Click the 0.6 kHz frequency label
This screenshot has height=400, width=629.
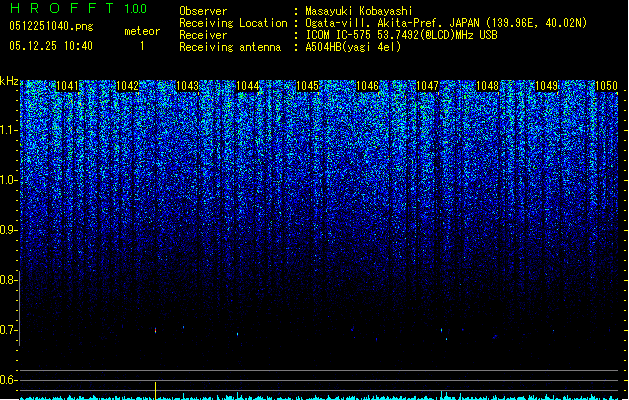pyautogui.click(x=8, y=380)
